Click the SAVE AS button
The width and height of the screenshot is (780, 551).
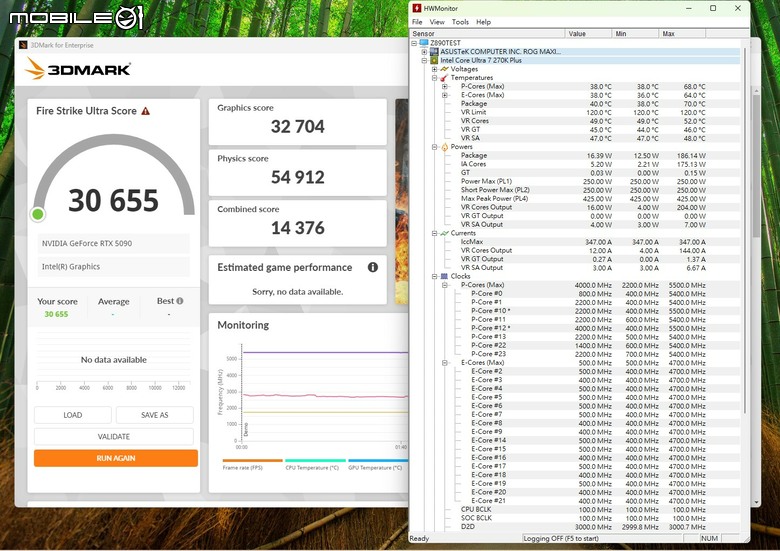tap(155, 415)
